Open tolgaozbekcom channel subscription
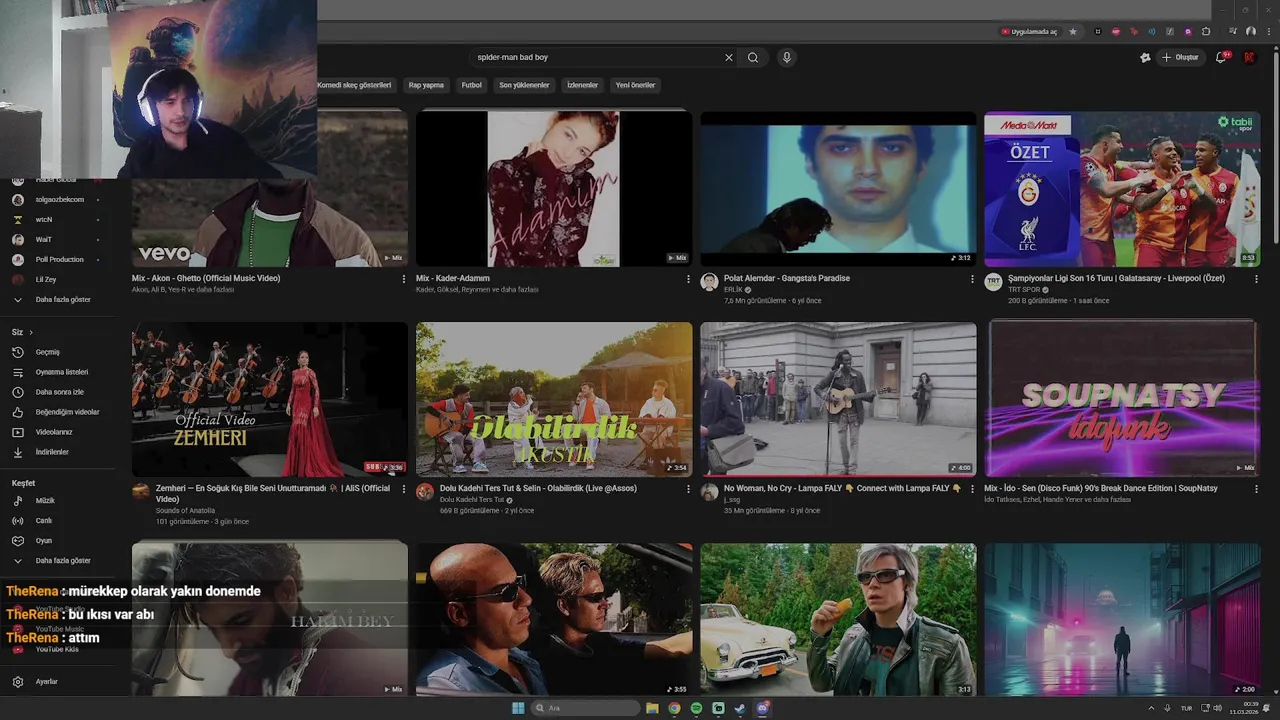The height and width of the screenshot is (720, 1280). pos(60,199)
